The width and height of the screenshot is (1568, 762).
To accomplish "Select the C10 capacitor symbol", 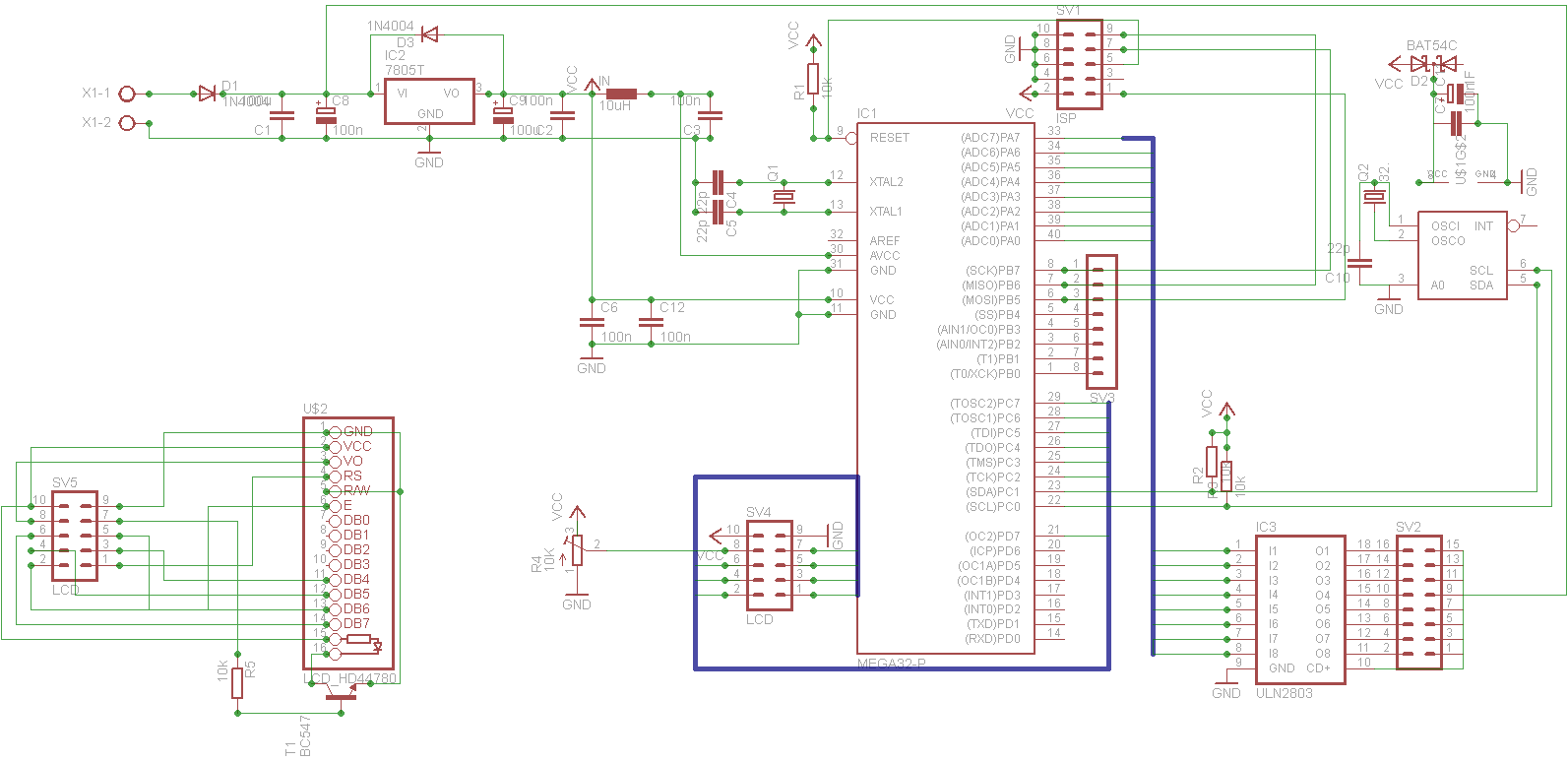I will pyautogui.click(x=1360, y=263).
